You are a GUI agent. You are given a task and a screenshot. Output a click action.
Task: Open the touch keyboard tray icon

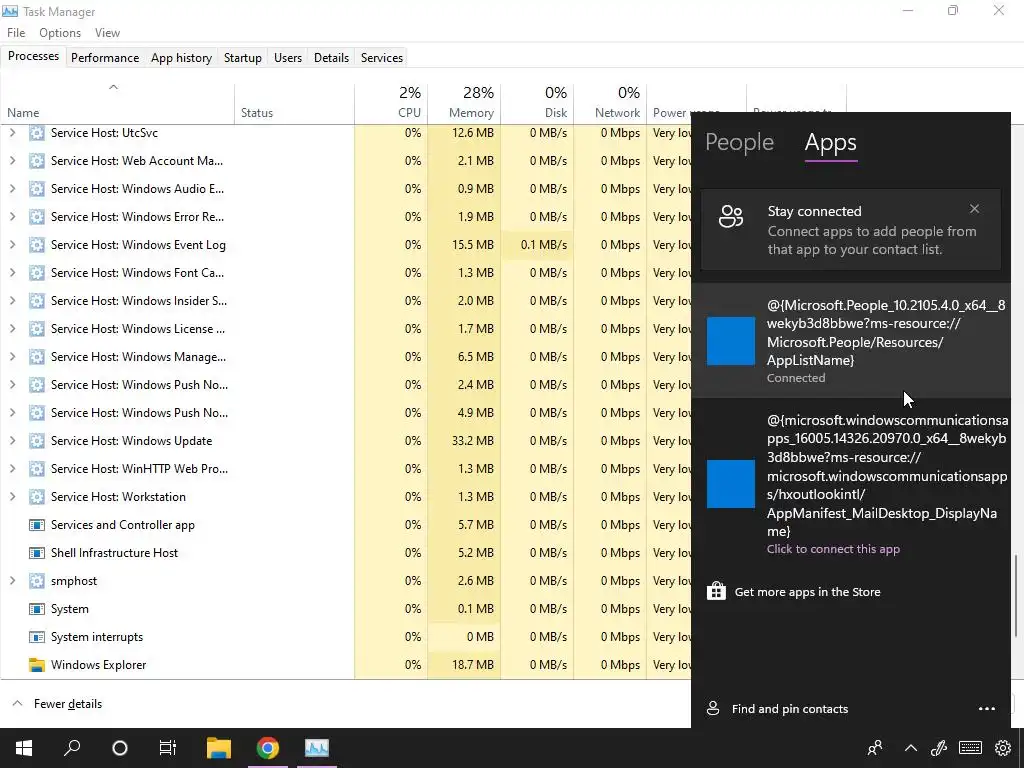tap(970, 748)
